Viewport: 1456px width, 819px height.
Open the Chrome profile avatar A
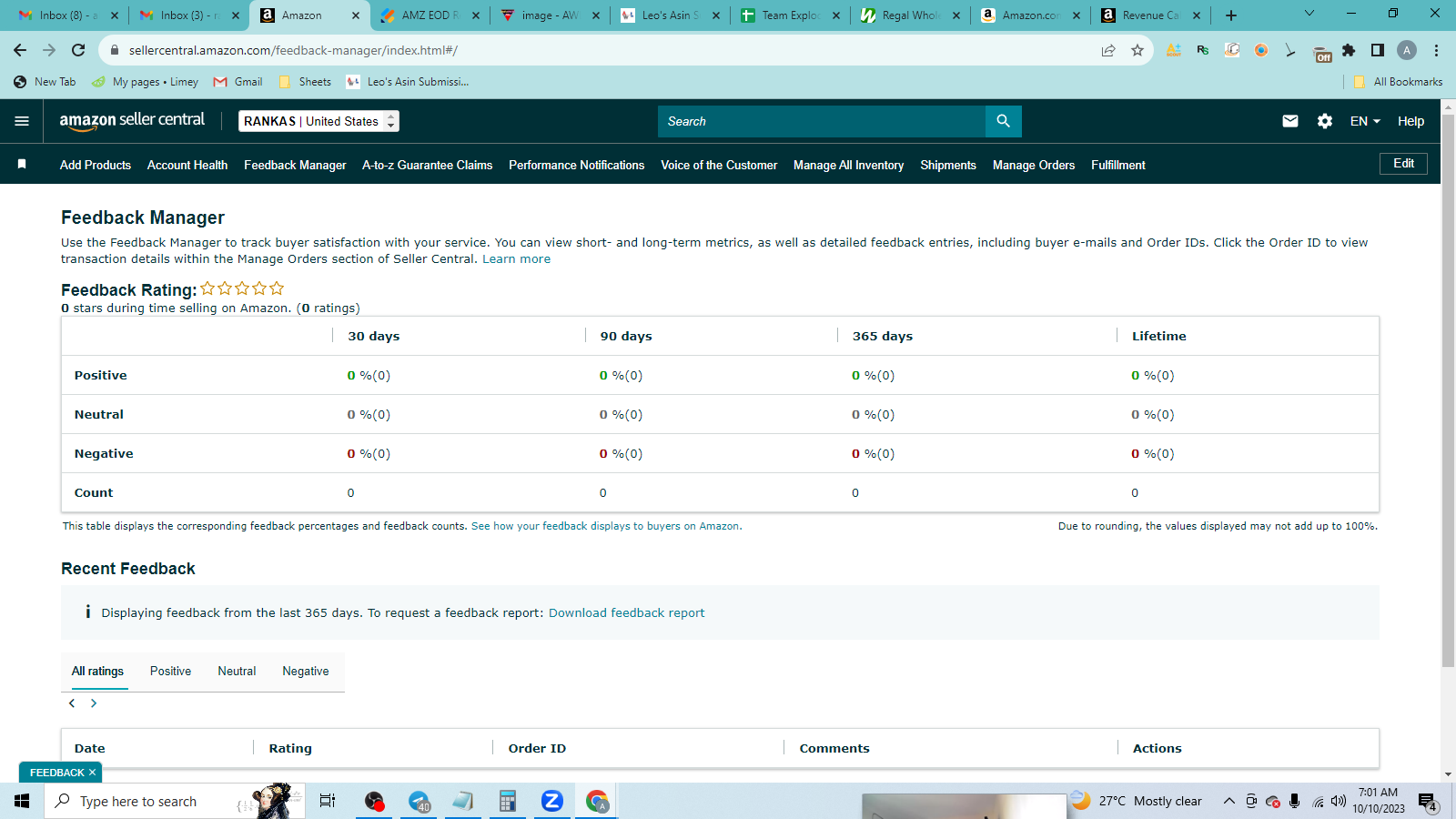tap(1407, 50)
